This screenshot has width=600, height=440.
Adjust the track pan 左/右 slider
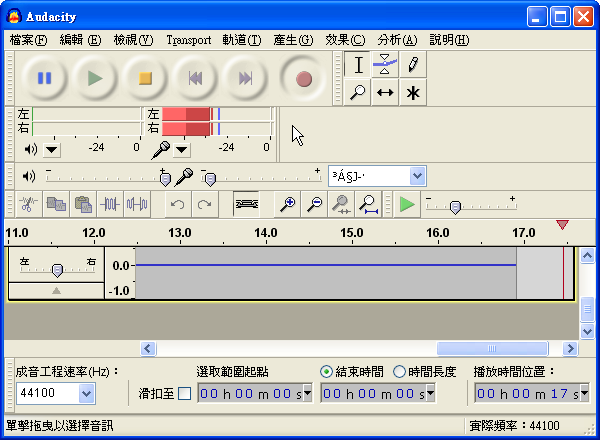tap(57, 270)
